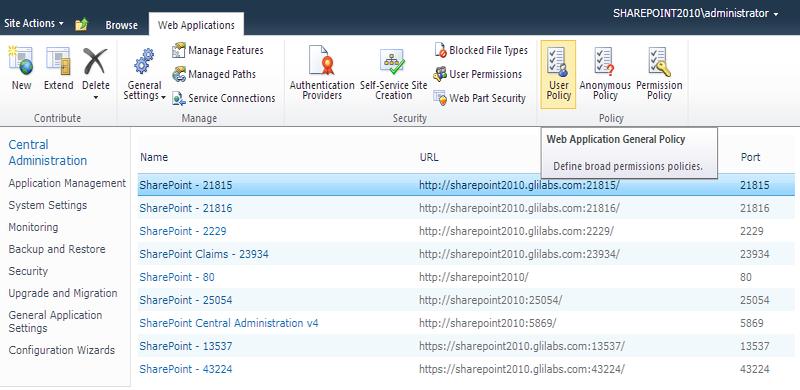Select SharePoint Claims - 23934
The width and height of the screenshot is (800, 390).
(x=204, y=254)
